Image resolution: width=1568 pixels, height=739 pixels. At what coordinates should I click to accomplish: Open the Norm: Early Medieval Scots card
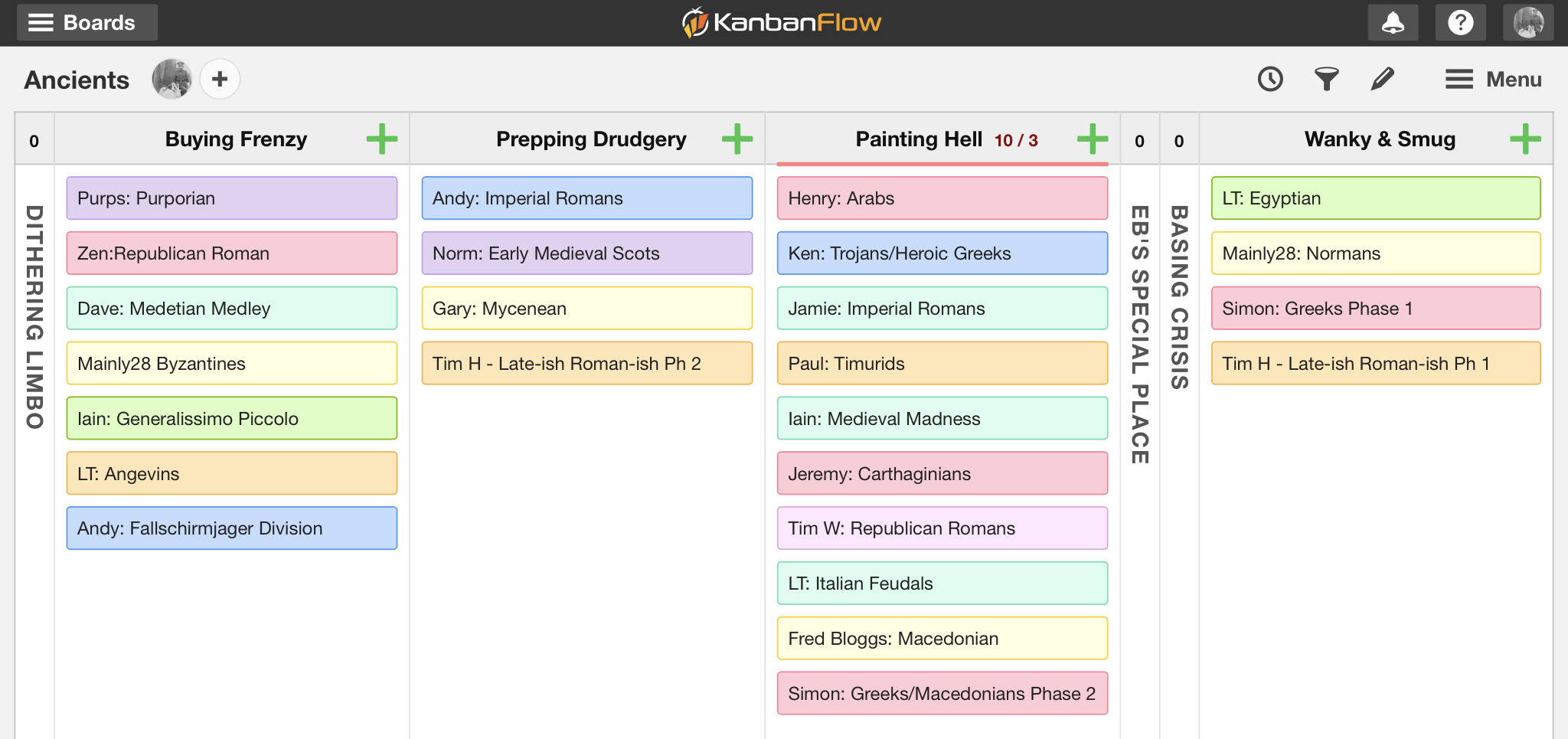coord(587,253)
